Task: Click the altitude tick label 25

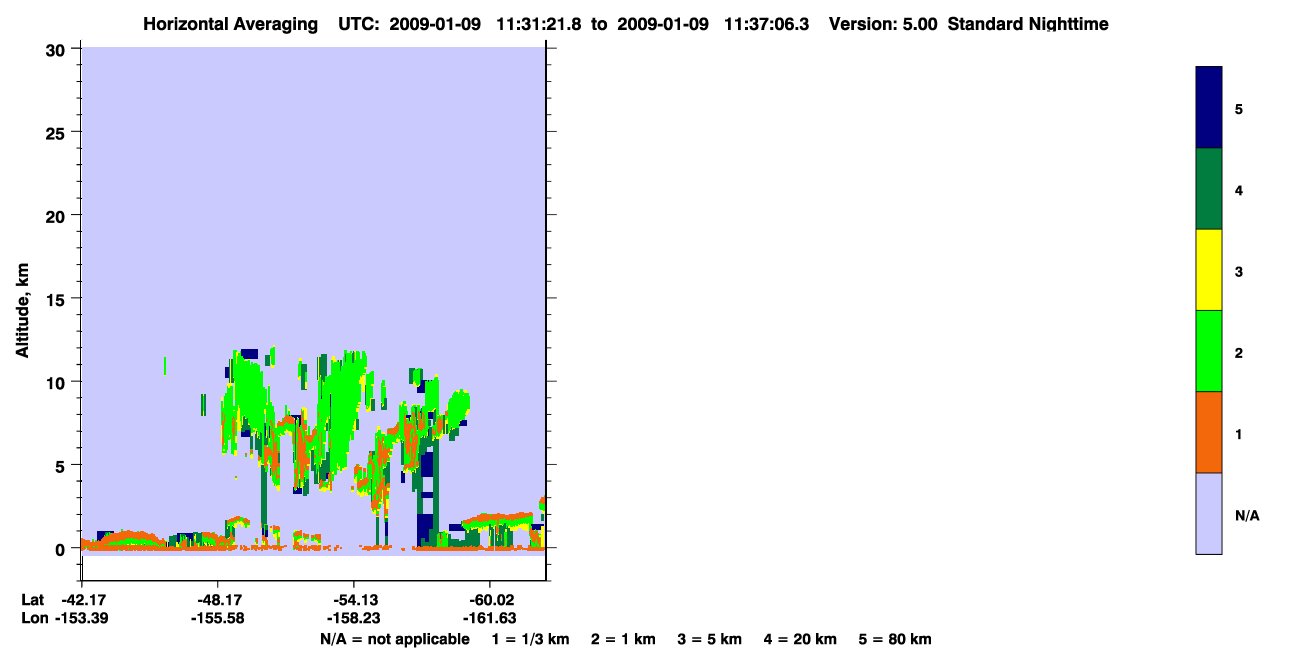Action: click(x=58, y=132)
